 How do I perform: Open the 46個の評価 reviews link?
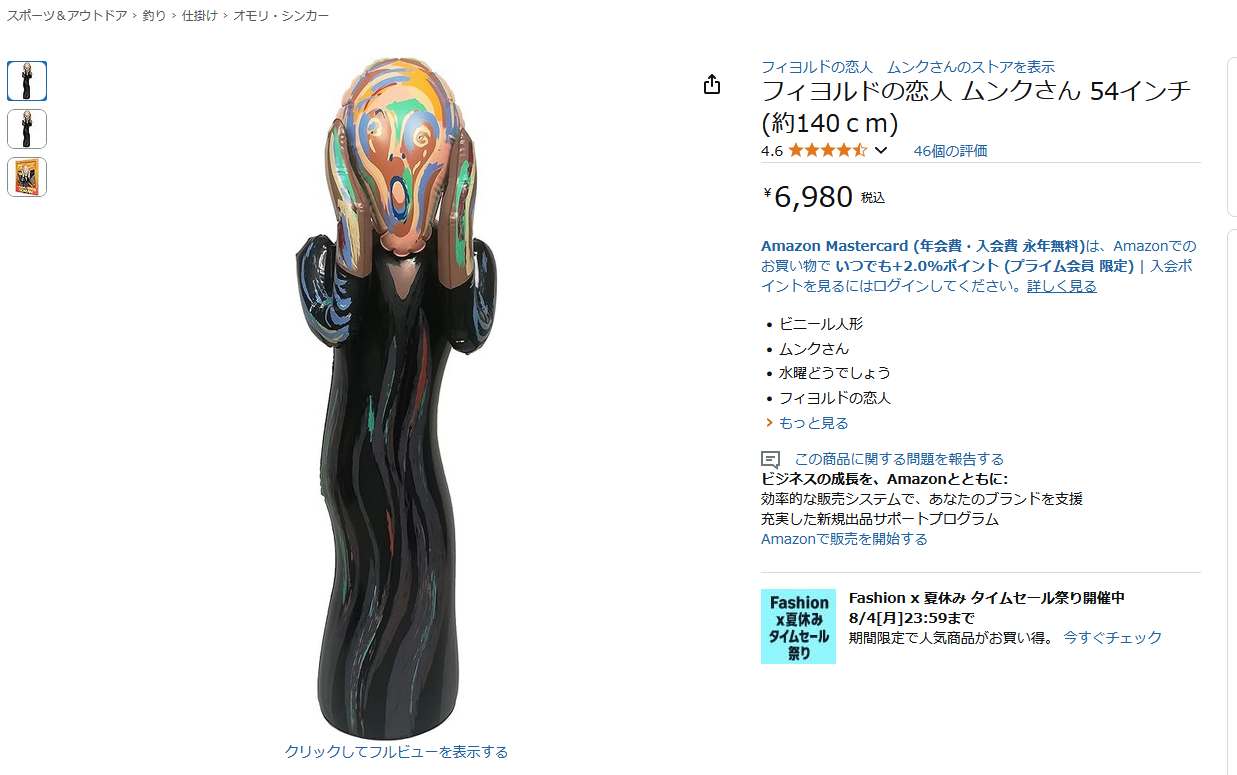[950, 151]
